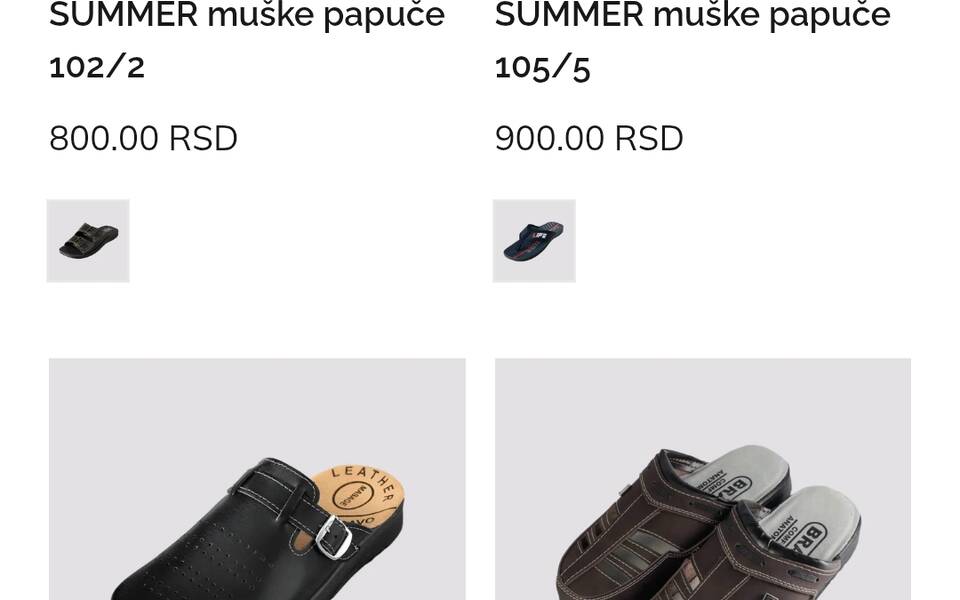
Task: Click the 102/2 model number
Action: click(97, 67)
